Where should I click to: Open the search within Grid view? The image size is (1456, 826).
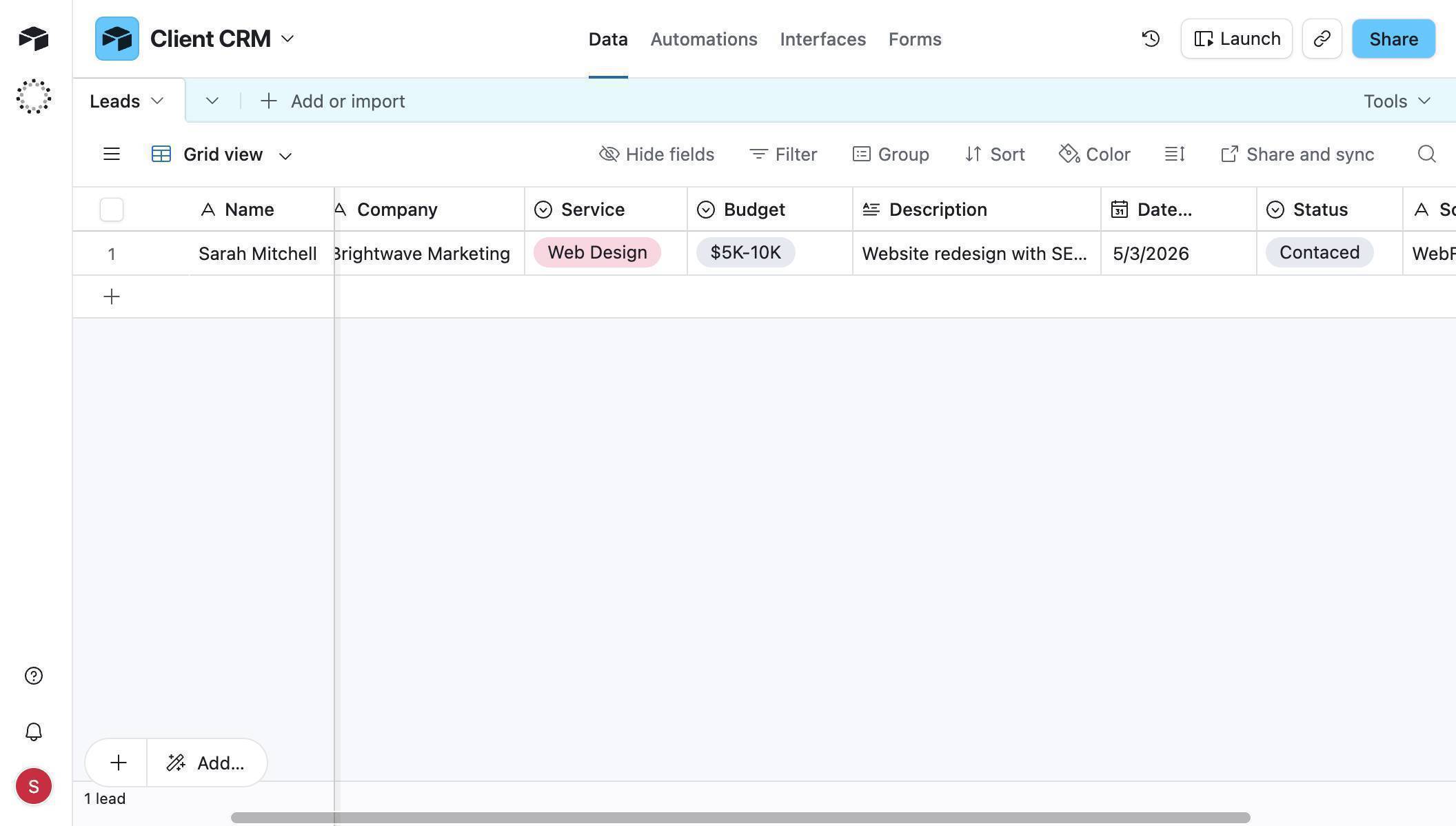coord(1426,154)
